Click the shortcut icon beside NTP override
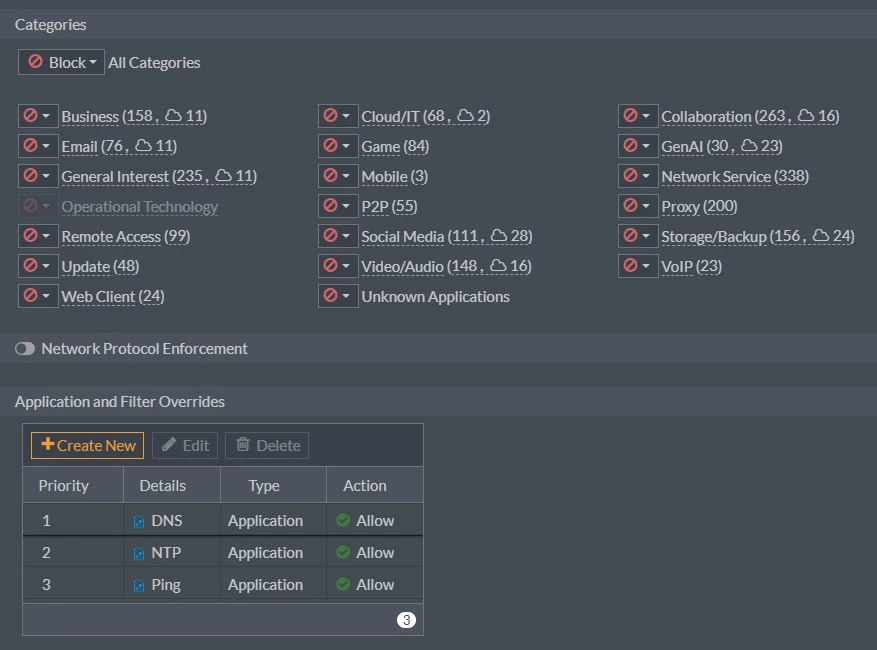The height and width of the screenshot is (650, 877). pos(139,554)
